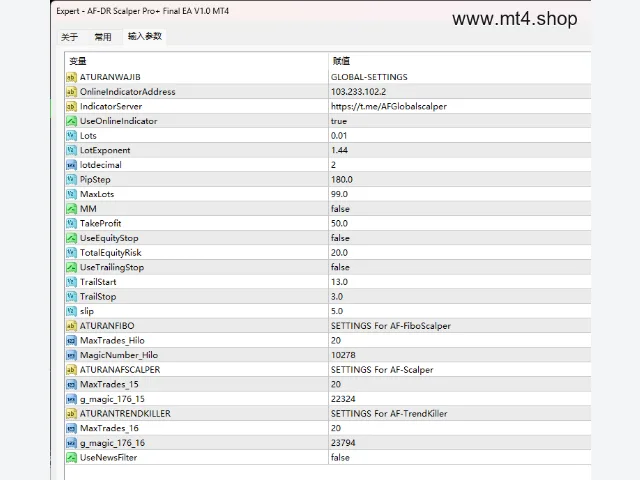Click the GLOBAL-SETTINGS value cell
Image resolution: width=640 pixels, height=480 pixels.
tap(369, 77)
